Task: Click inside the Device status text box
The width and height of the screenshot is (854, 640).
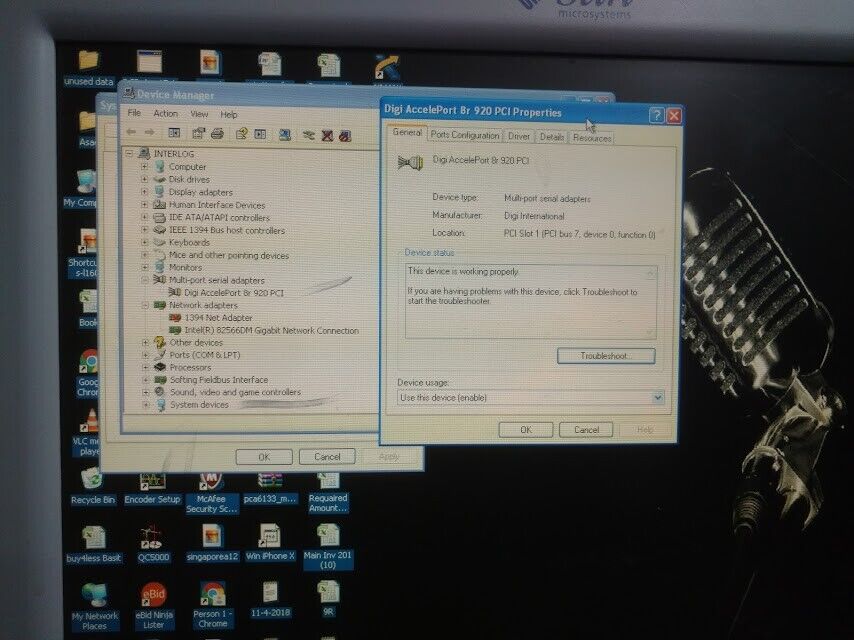Action: 530,301
